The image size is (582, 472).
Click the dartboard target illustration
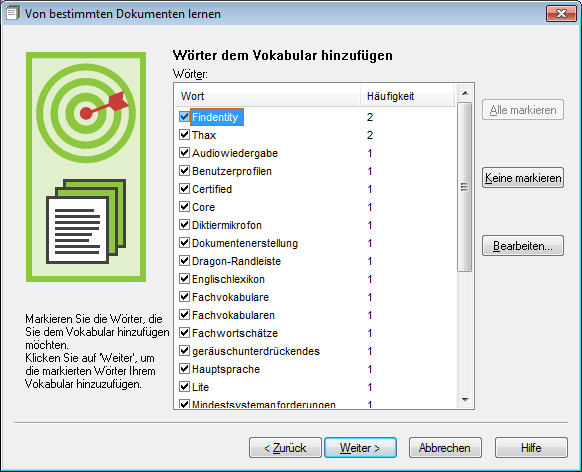click(x=86, y=113)
